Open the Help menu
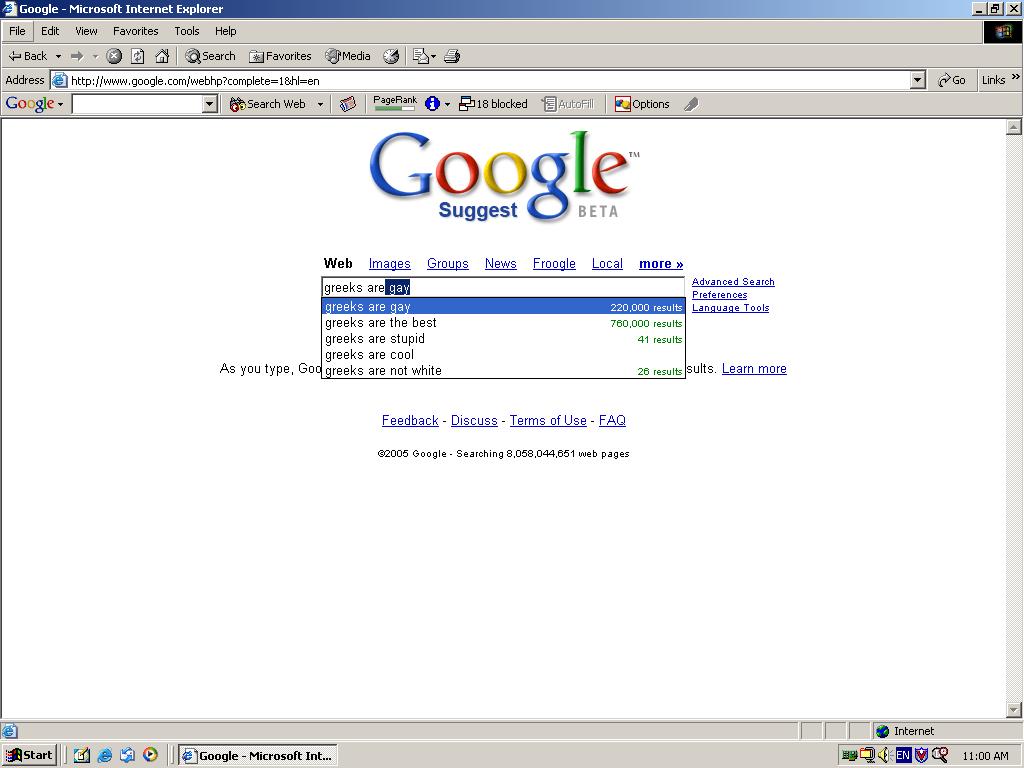The height and width of the screenshot is (768, 1024). (225, 31)
